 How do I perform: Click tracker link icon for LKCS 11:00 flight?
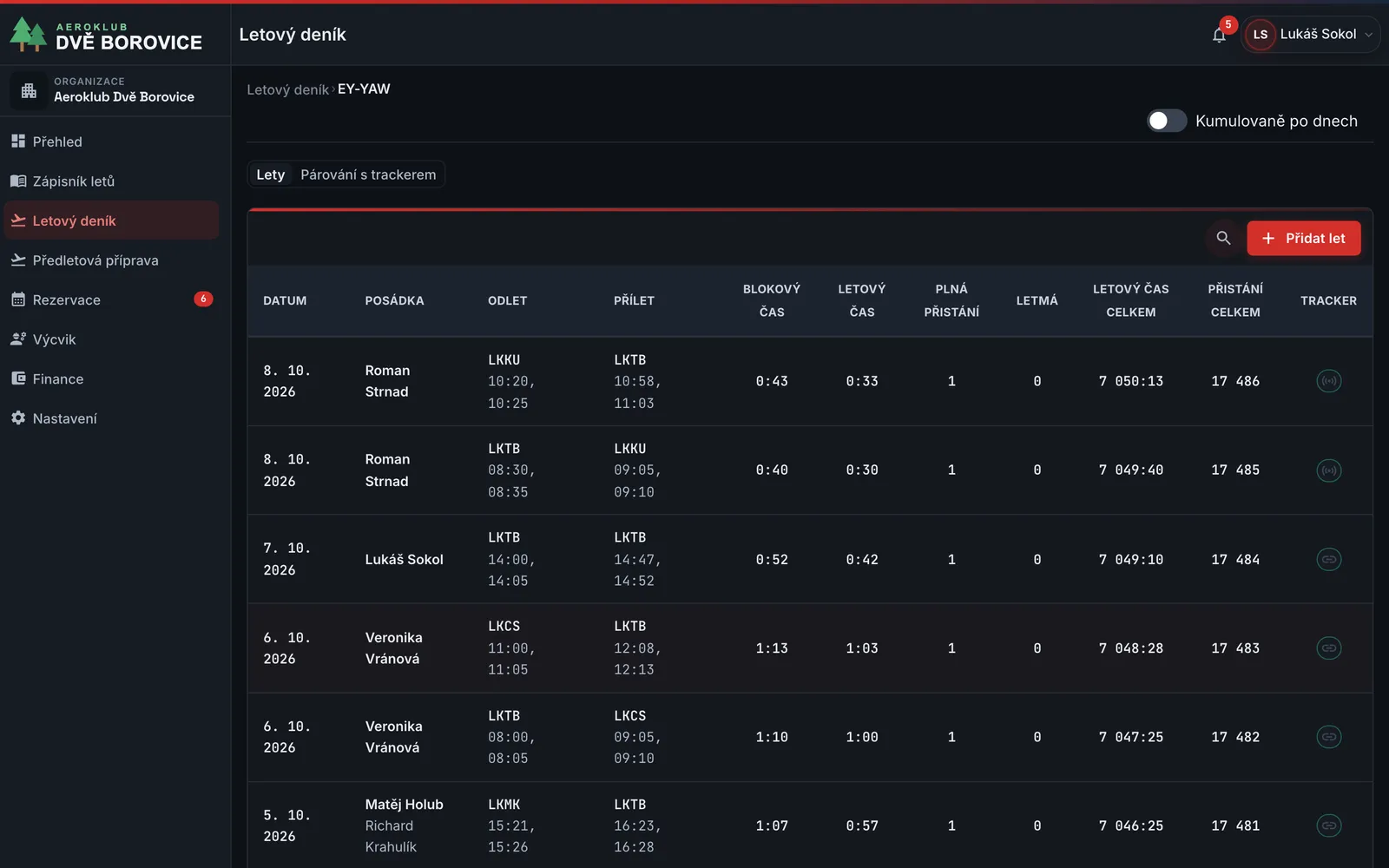click(x=1328, y=648)
